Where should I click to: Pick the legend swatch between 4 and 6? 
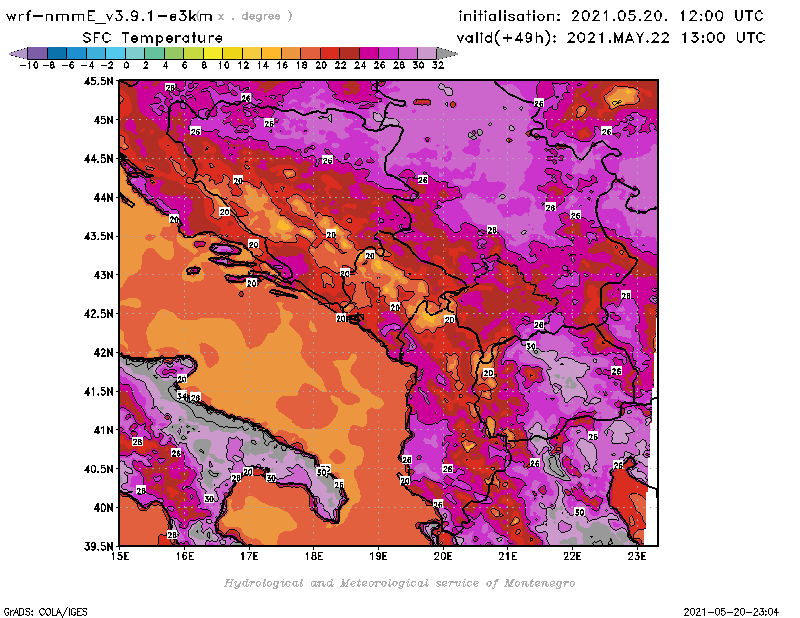174,53
